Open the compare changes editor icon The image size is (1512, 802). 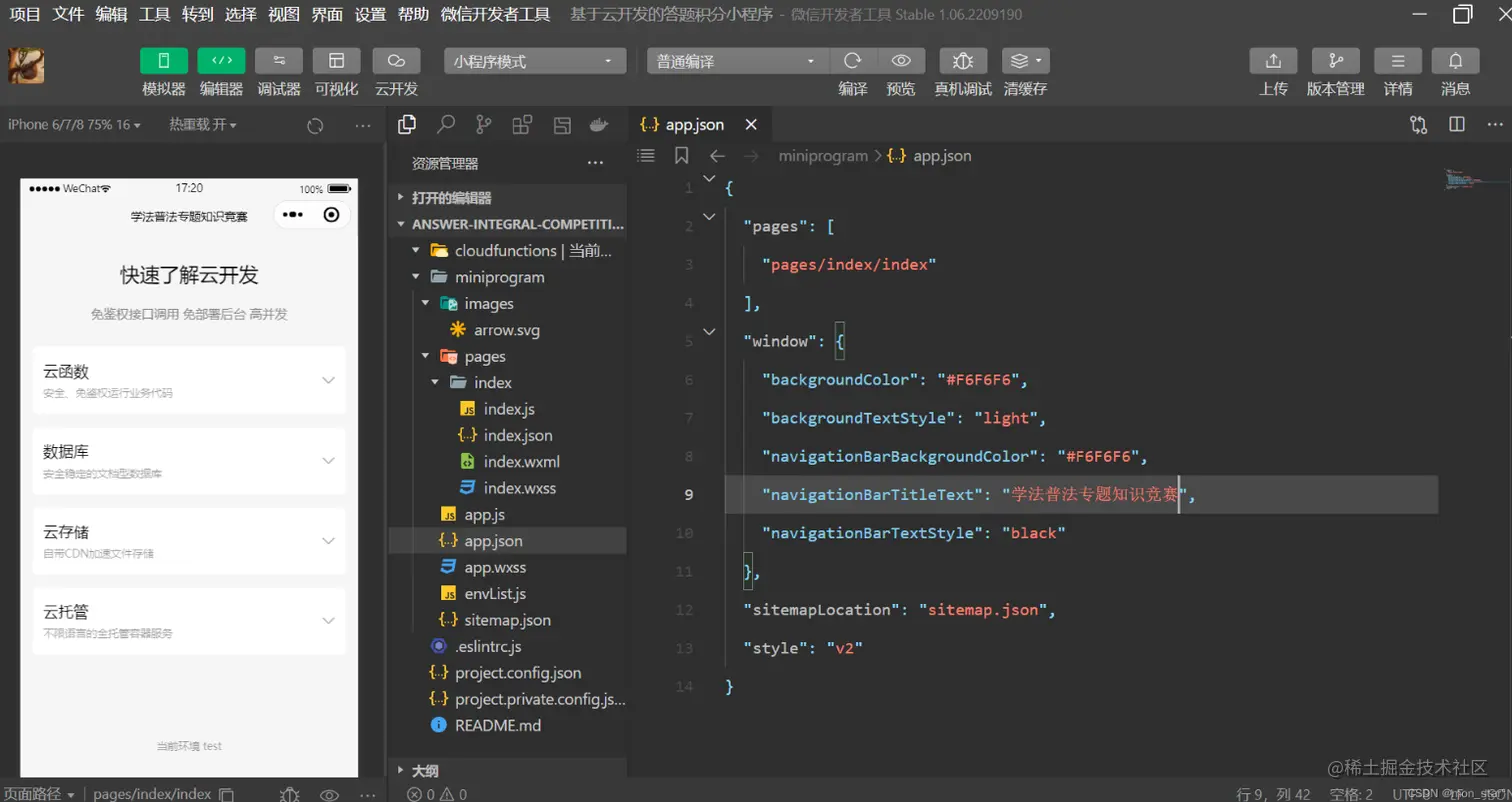click(1418, 125)
